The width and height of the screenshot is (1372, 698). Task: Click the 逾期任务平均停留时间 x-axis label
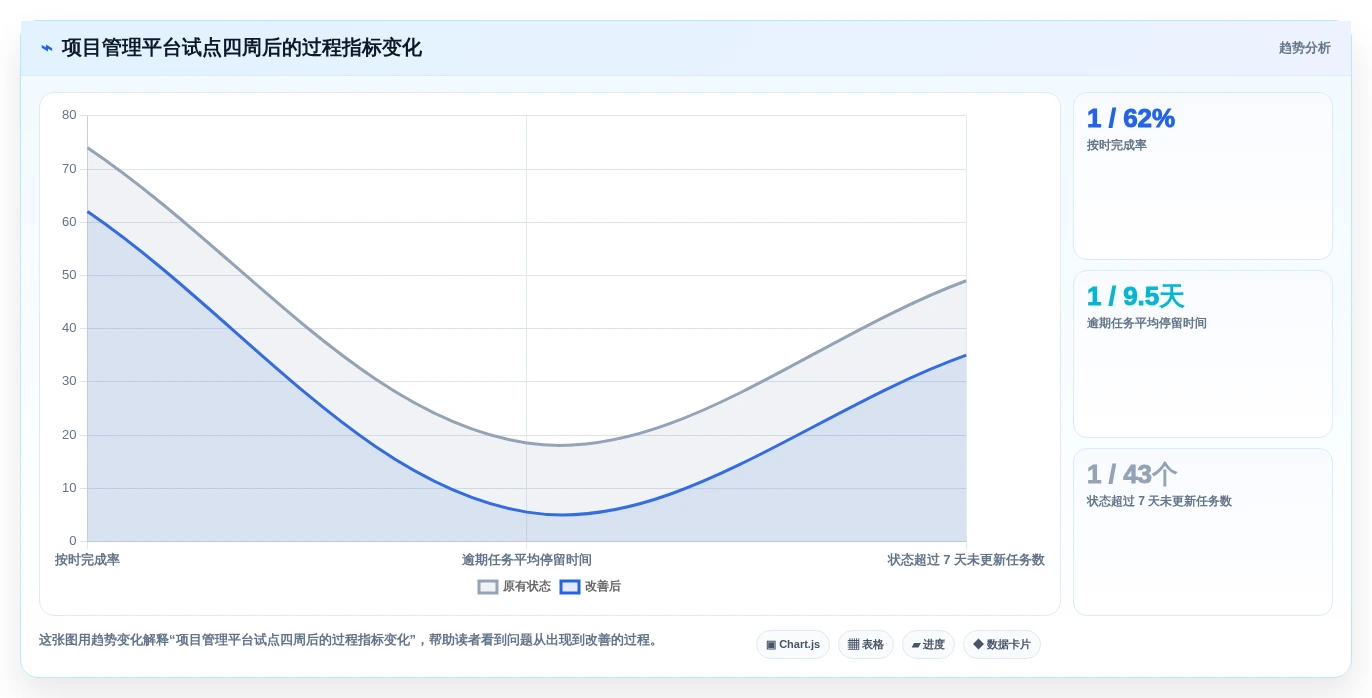click(x=526, y=560)
